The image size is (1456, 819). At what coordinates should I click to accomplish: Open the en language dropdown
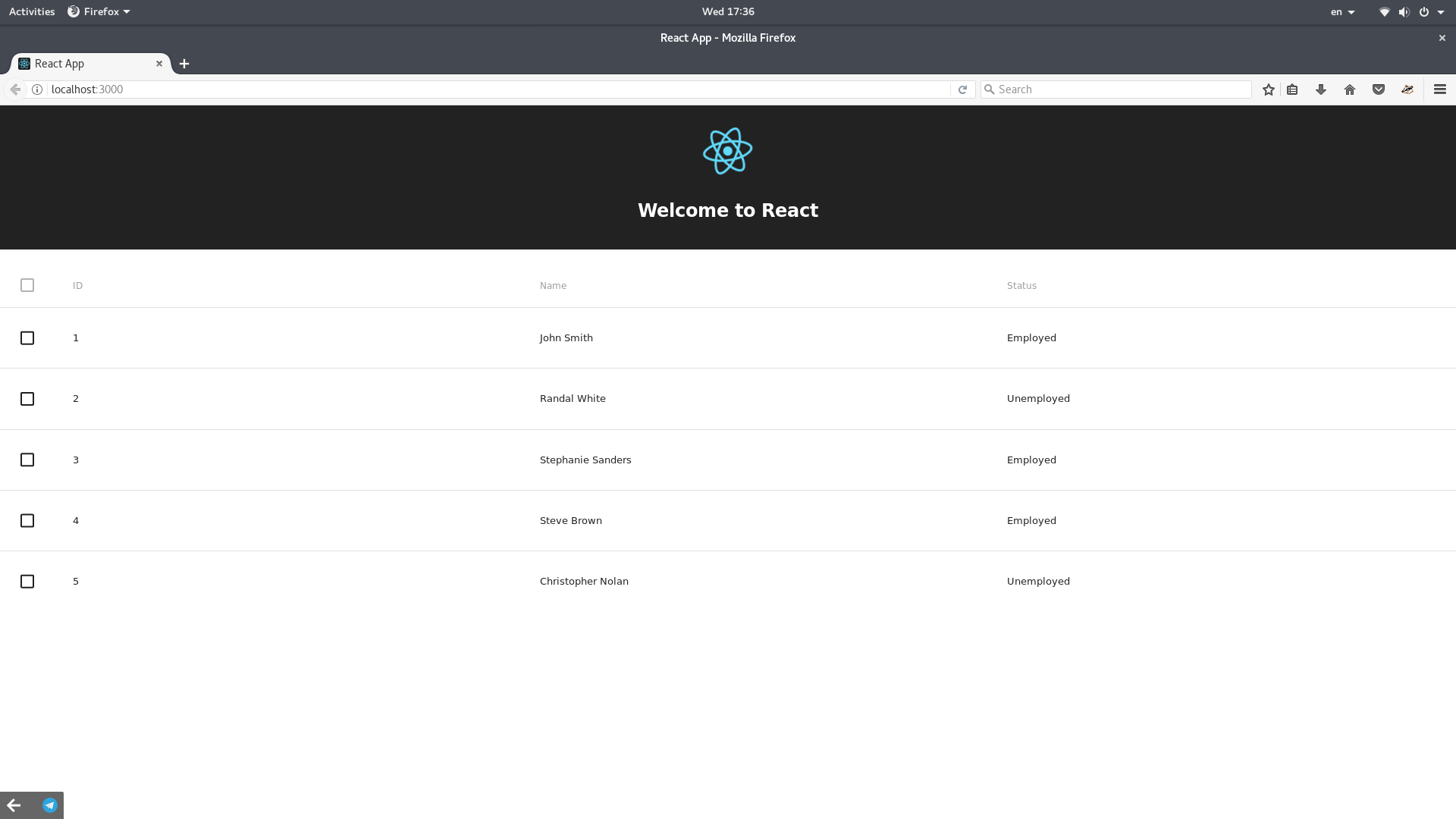1341,11
